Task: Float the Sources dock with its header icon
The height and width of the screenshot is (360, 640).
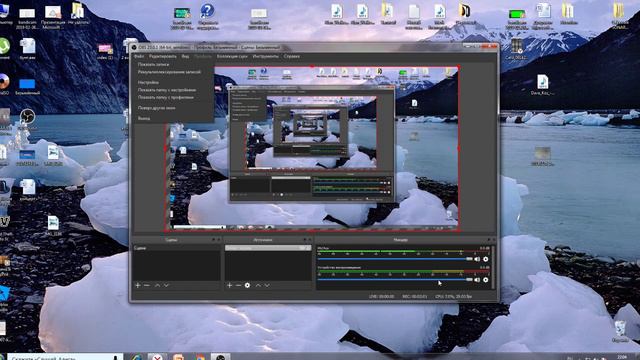Action: 305,240
